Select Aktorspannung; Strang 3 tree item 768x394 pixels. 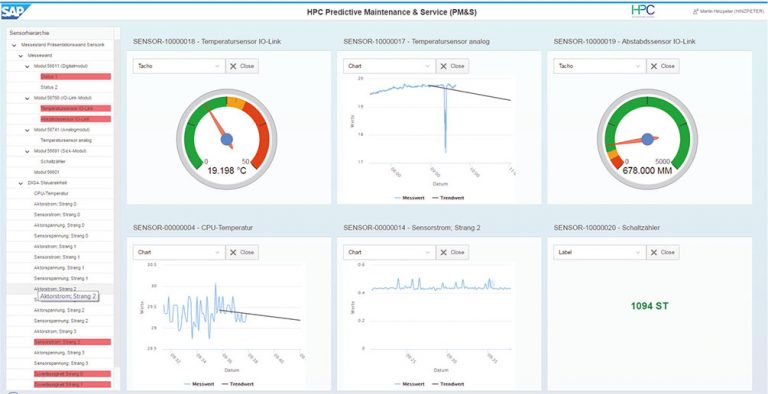click(x=59, y=352)
